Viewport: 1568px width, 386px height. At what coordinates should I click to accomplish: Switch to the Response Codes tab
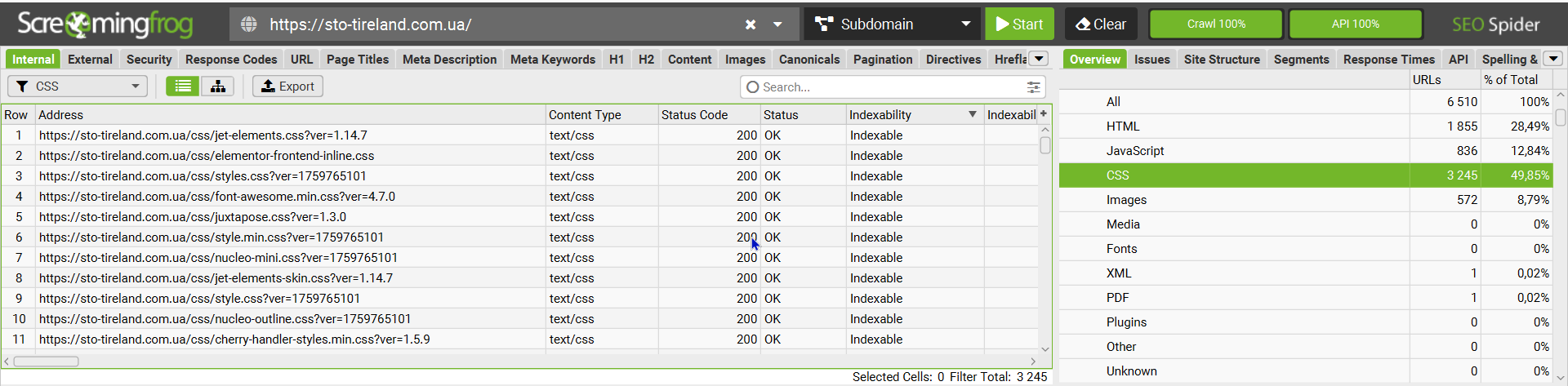pyautogui.click(x=231, y=60)
